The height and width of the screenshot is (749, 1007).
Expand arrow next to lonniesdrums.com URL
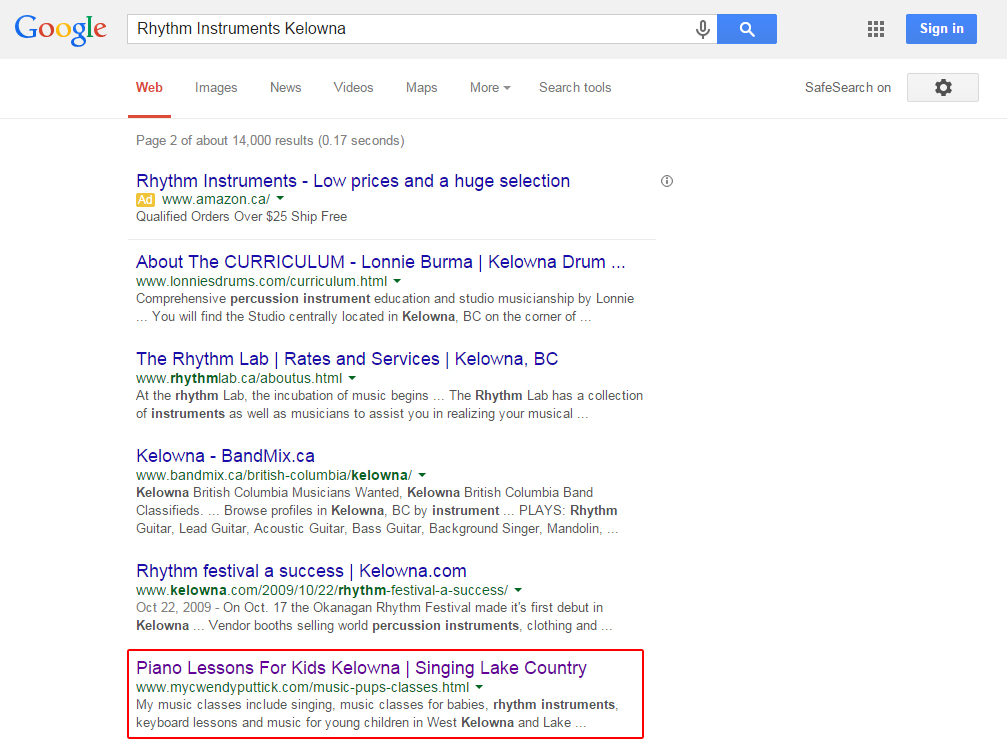[x=397, y=281]
